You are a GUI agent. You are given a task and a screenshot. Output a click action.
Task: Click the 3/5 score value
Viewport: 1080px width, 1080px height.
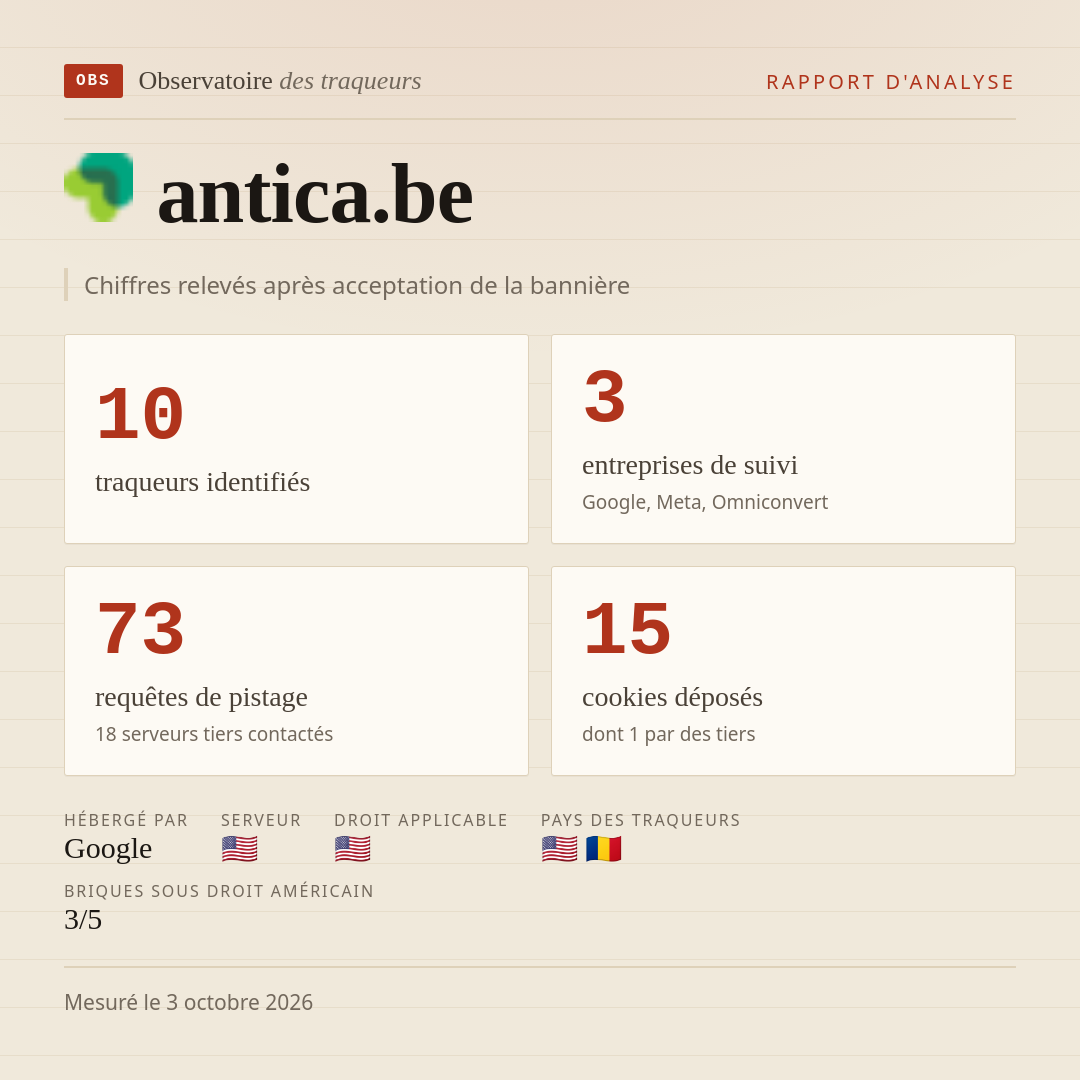pos(83,920)
